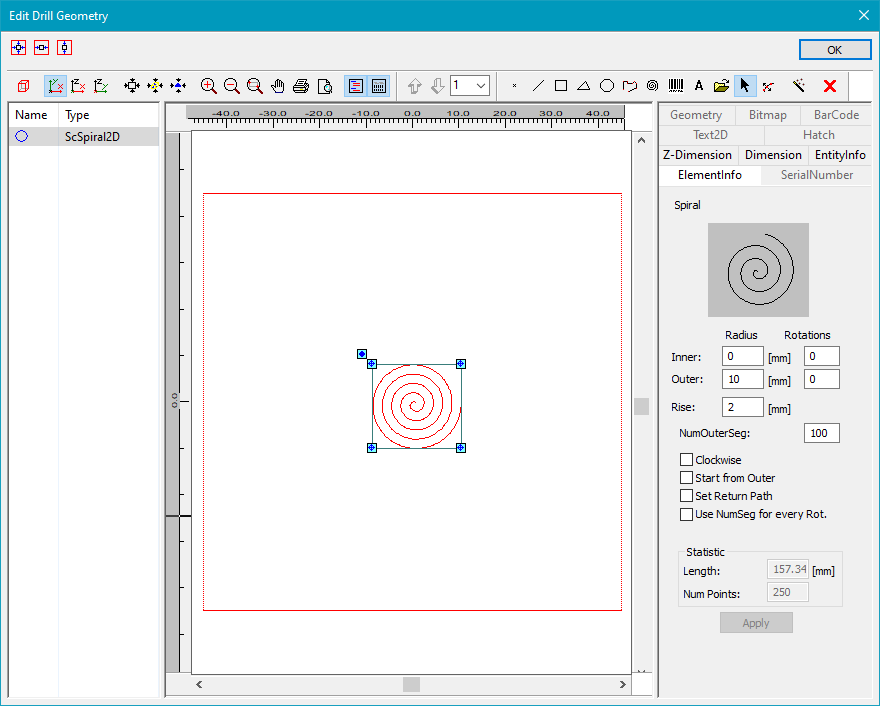Select the ScSpiral2D entry in list
Screen dimensions: 880x706
click(92, 137)
